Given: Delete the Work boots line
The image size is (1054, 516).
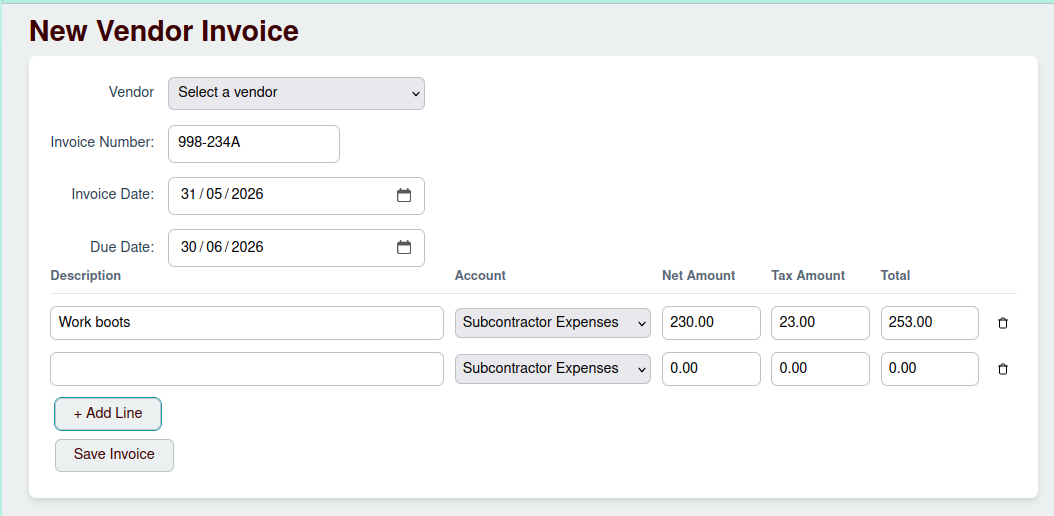Looking at the screenshot, I should 1003,323.
